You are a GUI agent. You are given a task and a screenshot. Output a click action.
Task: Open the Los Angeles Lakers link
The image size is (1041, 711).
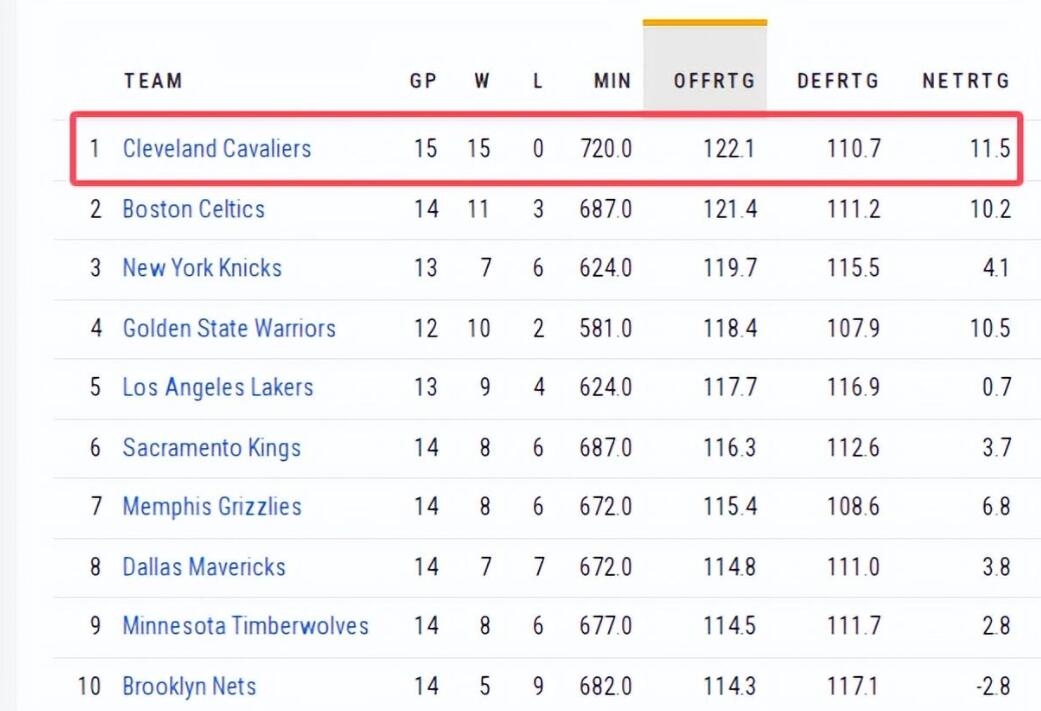(217, 387)
